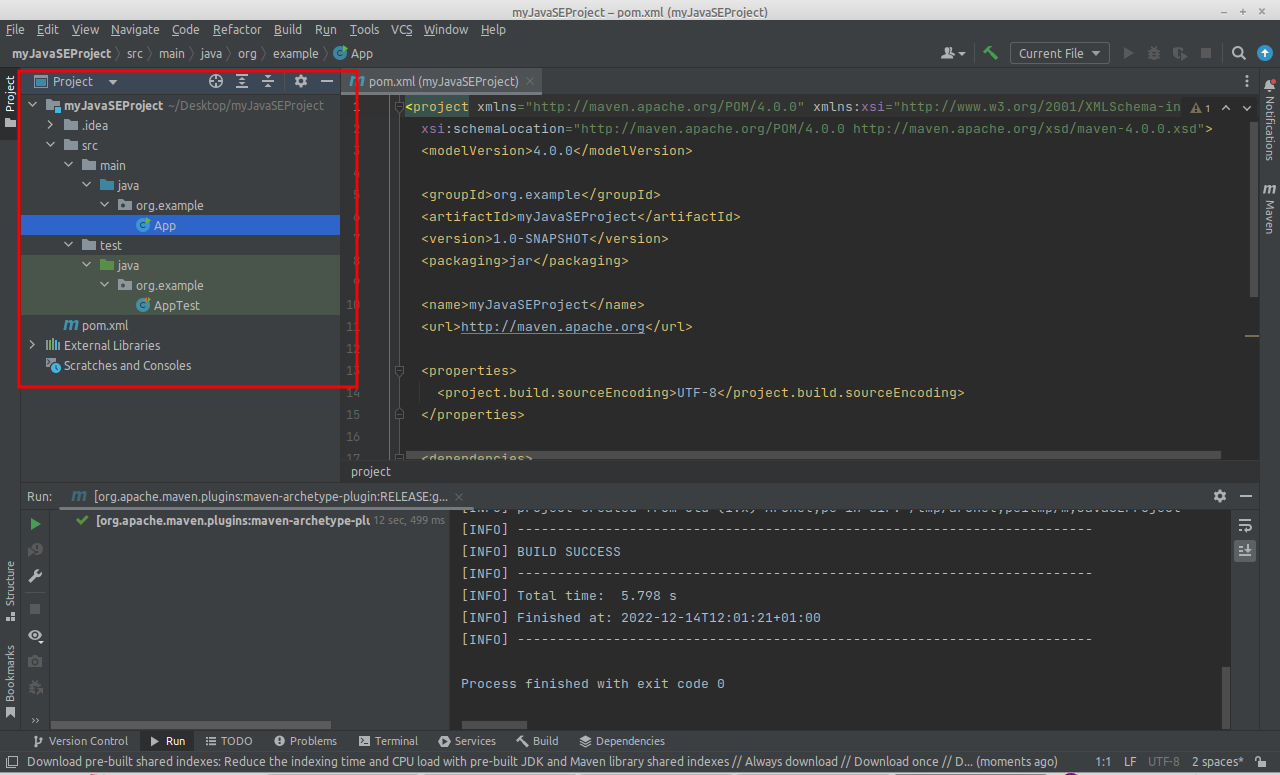Expand the .idea folder
The height and width of the screenshot is (775, 1280).
coord(50,125)
